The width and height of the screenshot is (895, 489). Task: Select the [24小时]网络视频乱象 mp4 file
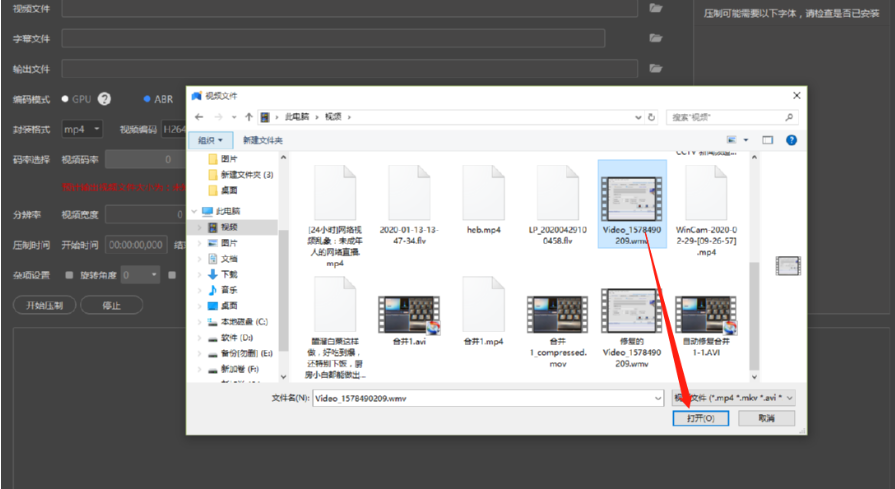tap(335, 216)
